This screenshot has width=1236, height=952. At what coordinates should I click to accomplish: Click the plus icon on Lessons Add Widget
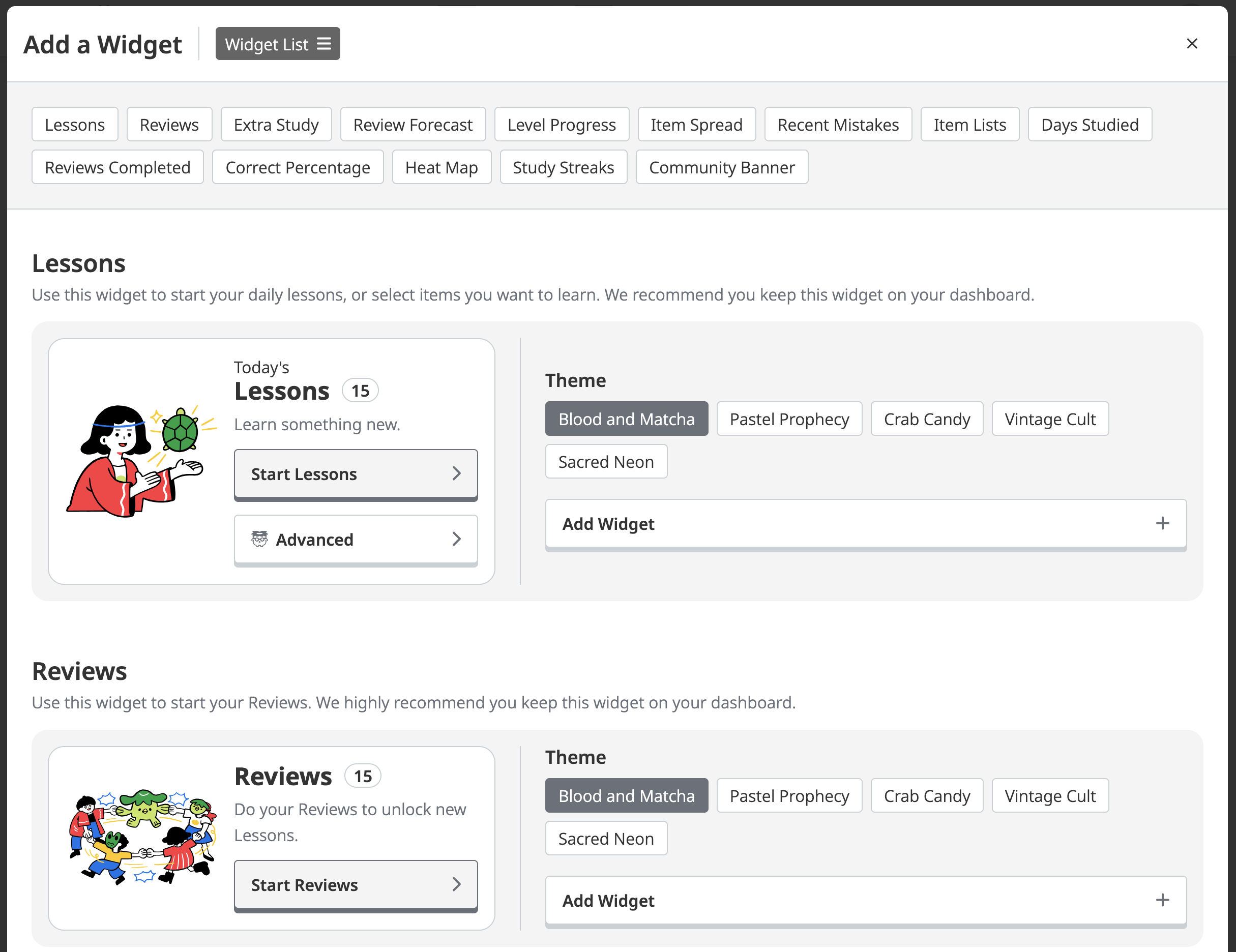[x=1162, y=523]
